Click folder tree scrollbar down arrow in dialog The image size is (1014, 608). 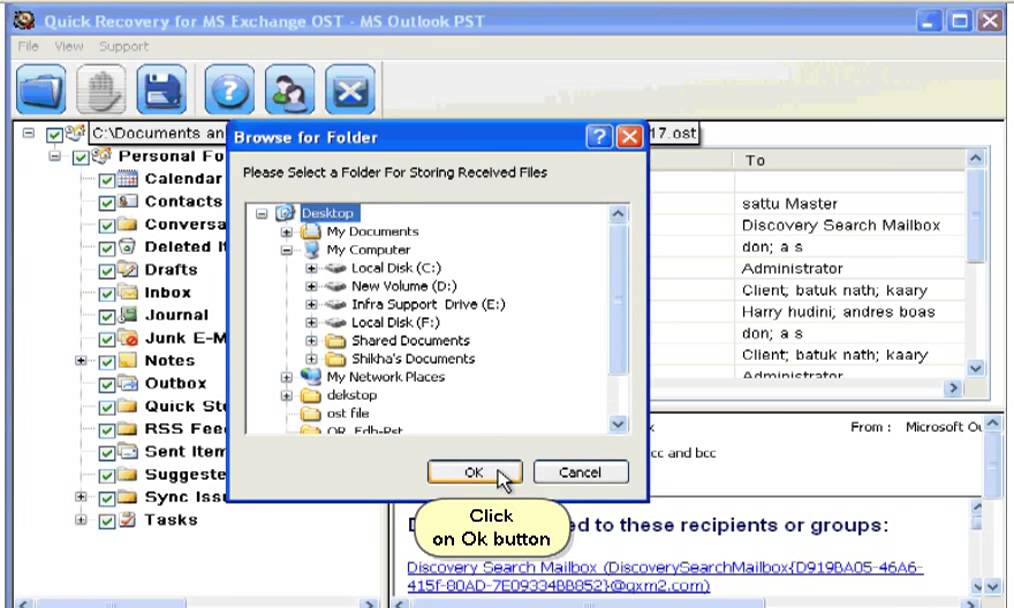pos(618,424)
